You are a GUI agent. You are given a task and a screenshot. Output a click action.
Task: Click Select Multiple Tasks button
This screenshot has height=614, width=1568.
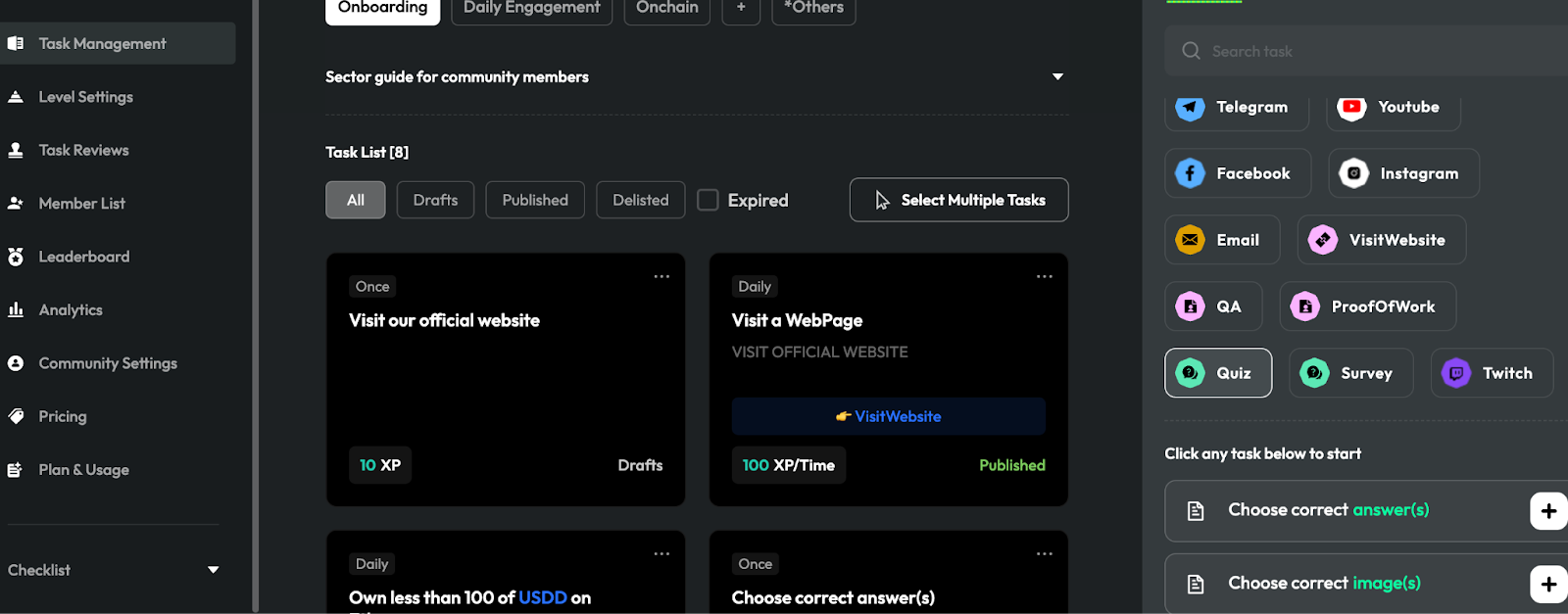958,200
